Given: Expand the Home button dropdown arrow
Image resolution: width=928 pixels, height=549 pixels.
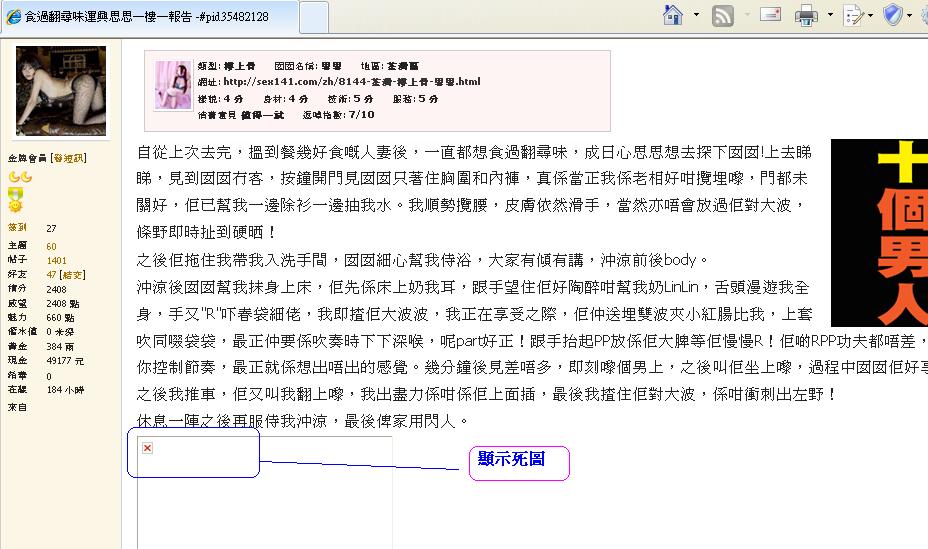Looking at the screenshot, I should (696, 15).
